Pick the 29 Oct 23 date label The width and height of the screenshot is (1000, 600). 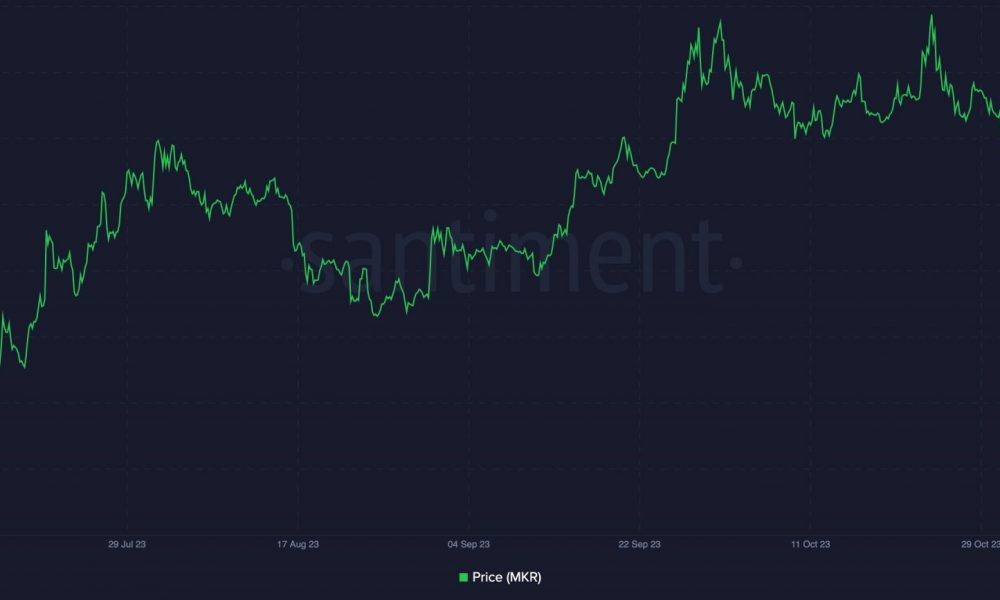click(x=981, y=544)
